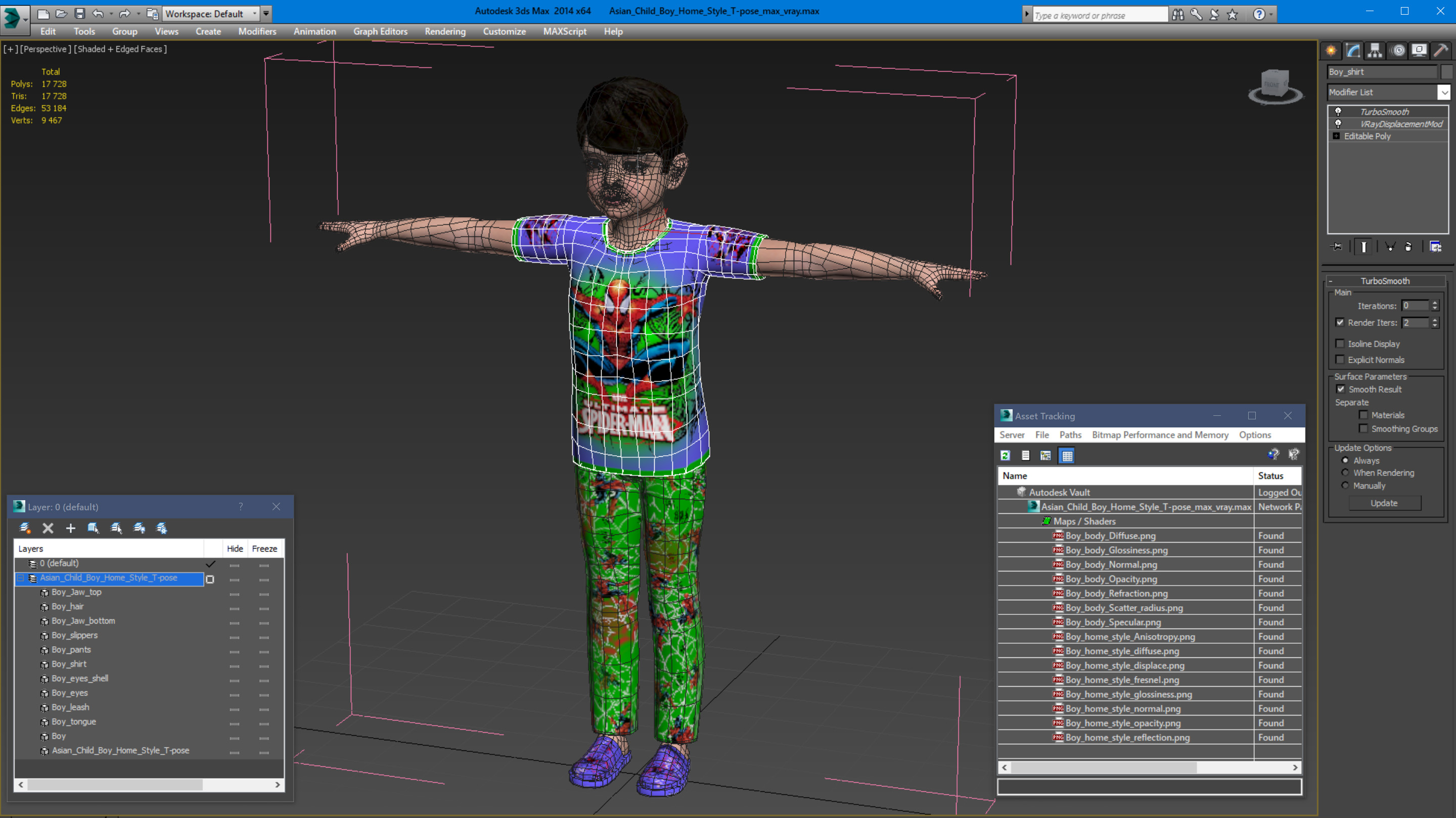This screenshot has width=1456, height=818.
Task: Enable Separate by Smoothing Groups checkbox
Action: click(1363, 428)
